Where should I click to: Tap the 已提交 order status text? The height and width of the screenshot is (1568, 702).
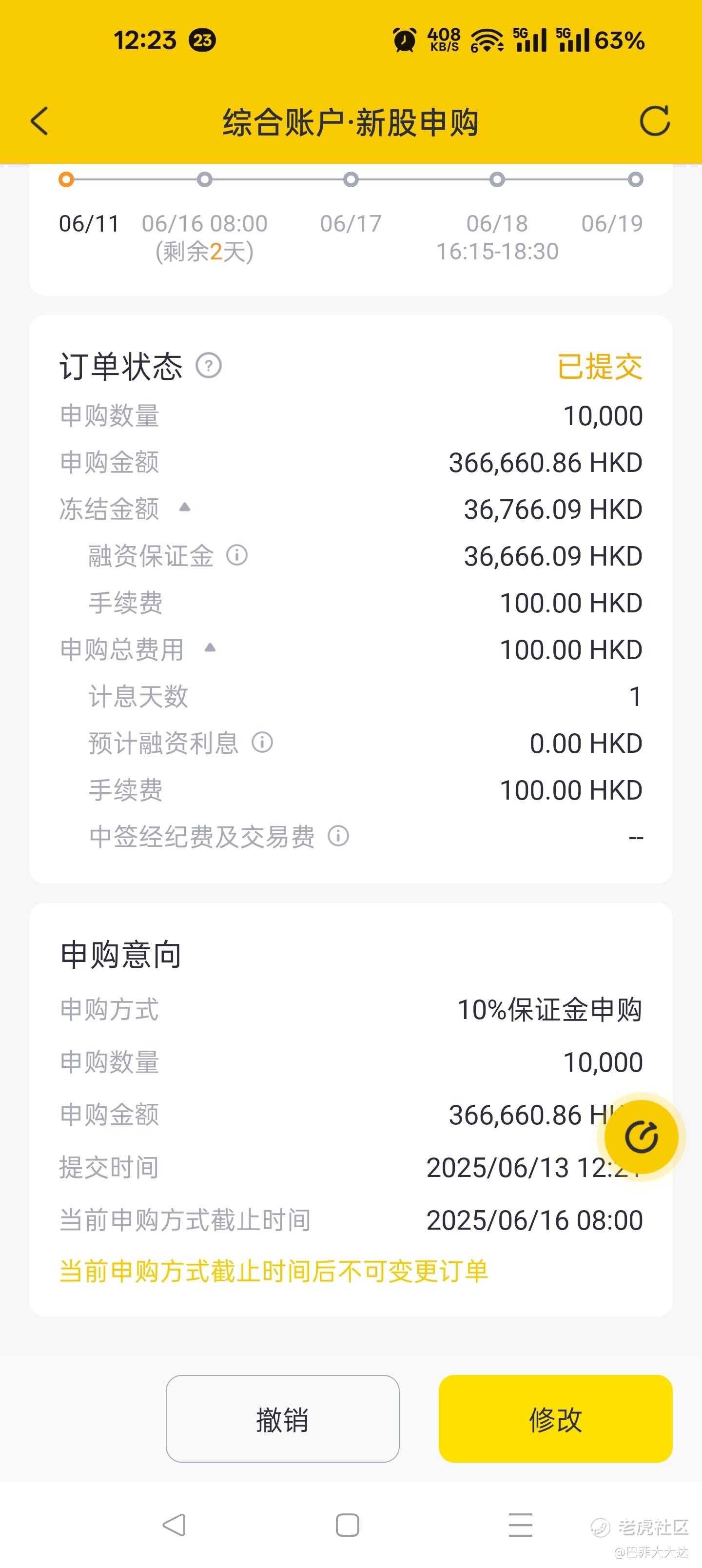(600, 367)
